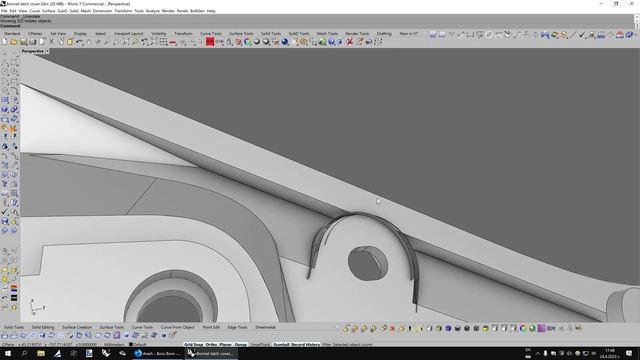This screenshot has width=640, height=360.
Task: Click the New file icon
Action: [4, 42]
